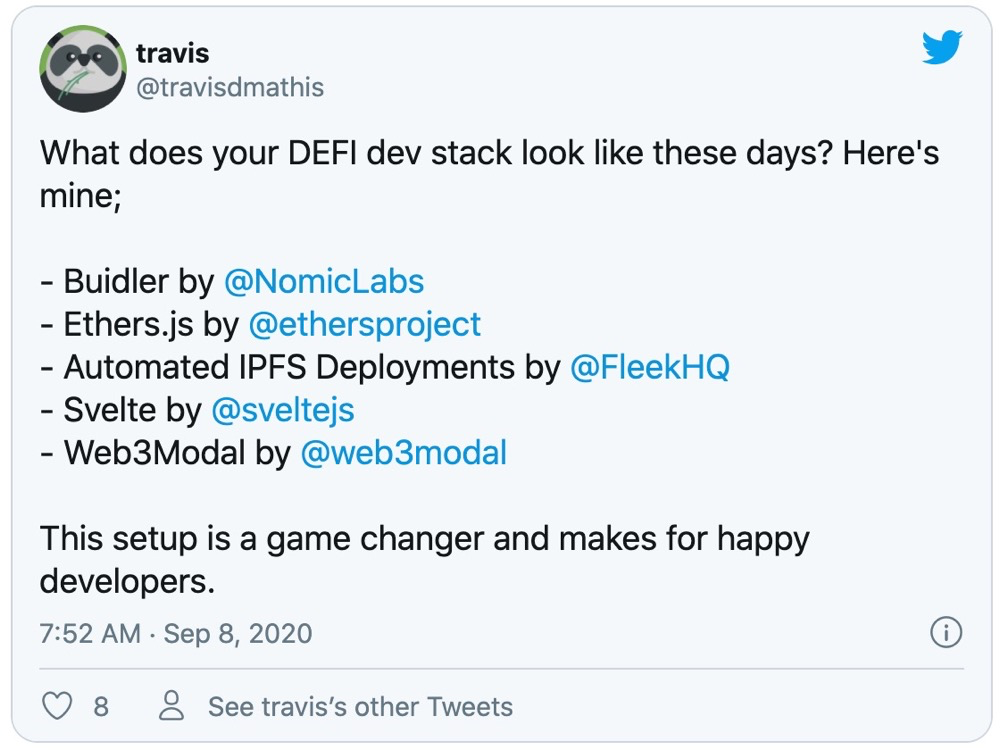
Task: Click the like count 8
Action: [x=101, y=707]
